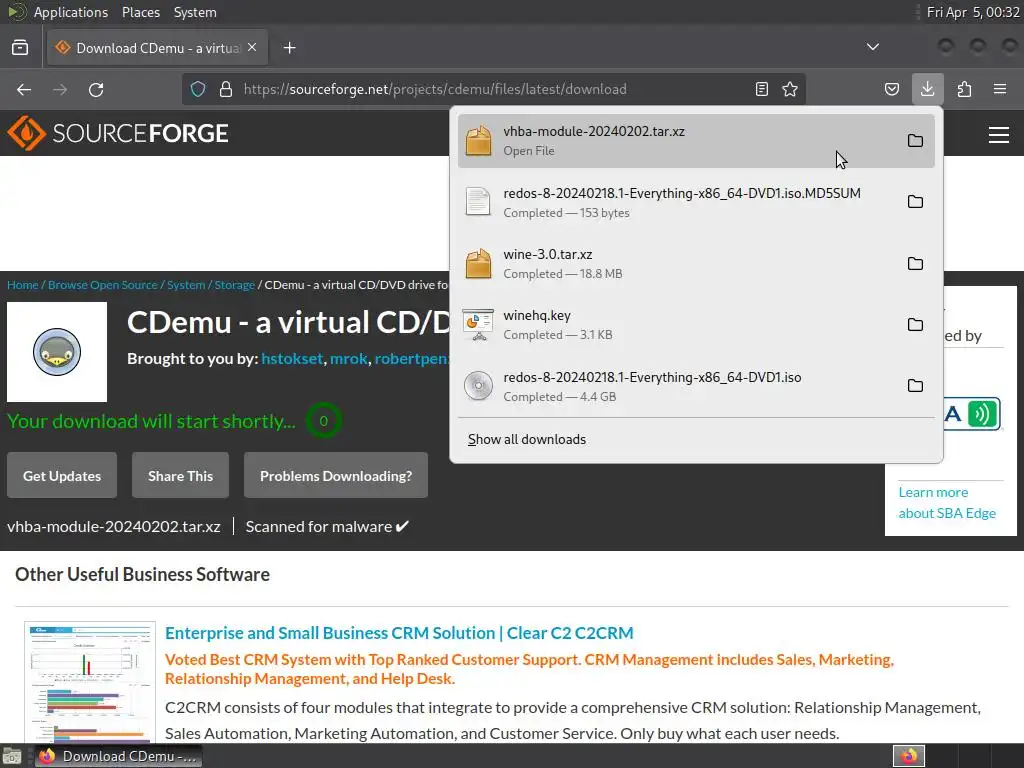The image size is (1024, 768).
Task: Show vhba-module-20240202.tar.xz in folder
Action: click(x=916, y=140)
